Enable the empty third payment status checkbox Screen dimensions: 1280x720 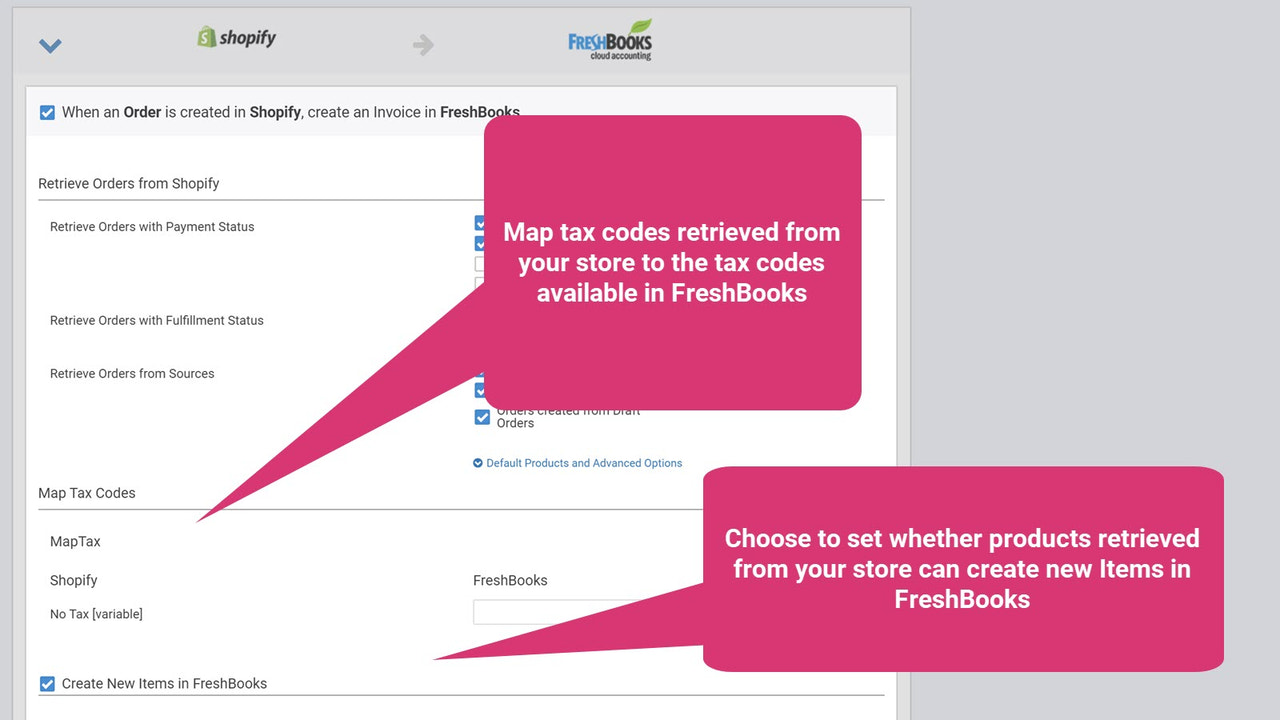pyautogui.click(x=481, y=263)
